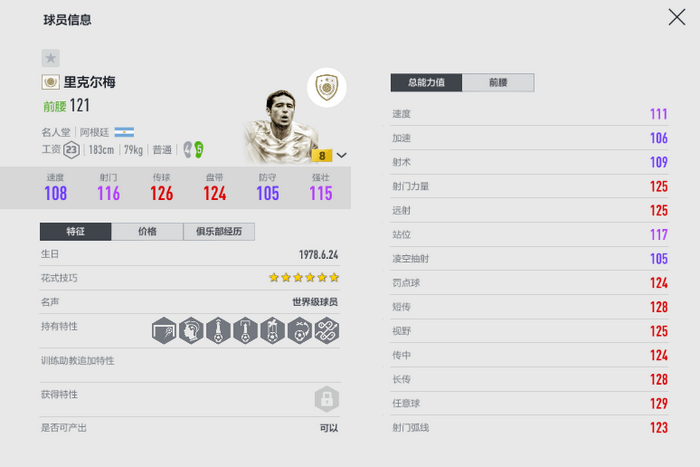Click the Icon class emblem beside 里克尔梅
This screenshot has height=467, width=700.
coord(50,82)
